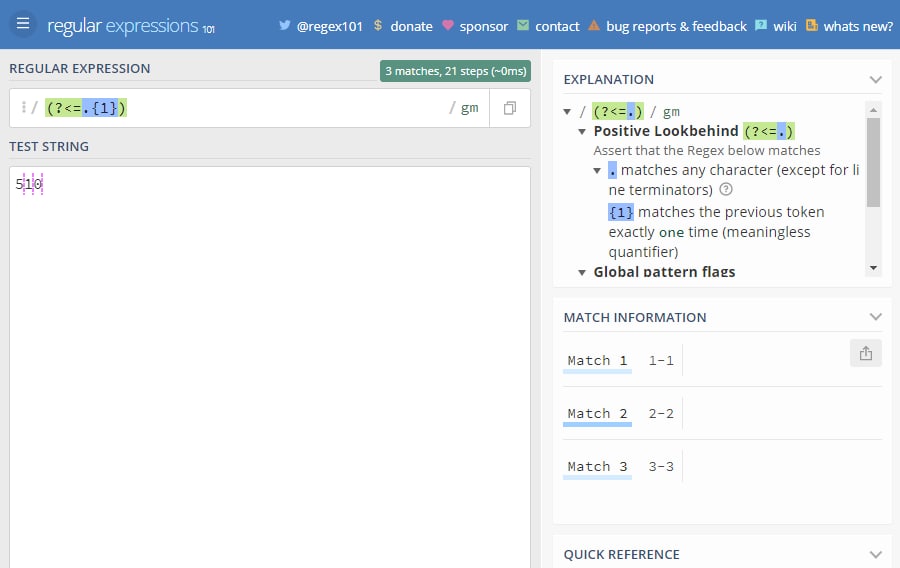This screenshot has width=900, height=568.
Task: Click the Global pattern flags heading
Action: click(664, 272)
